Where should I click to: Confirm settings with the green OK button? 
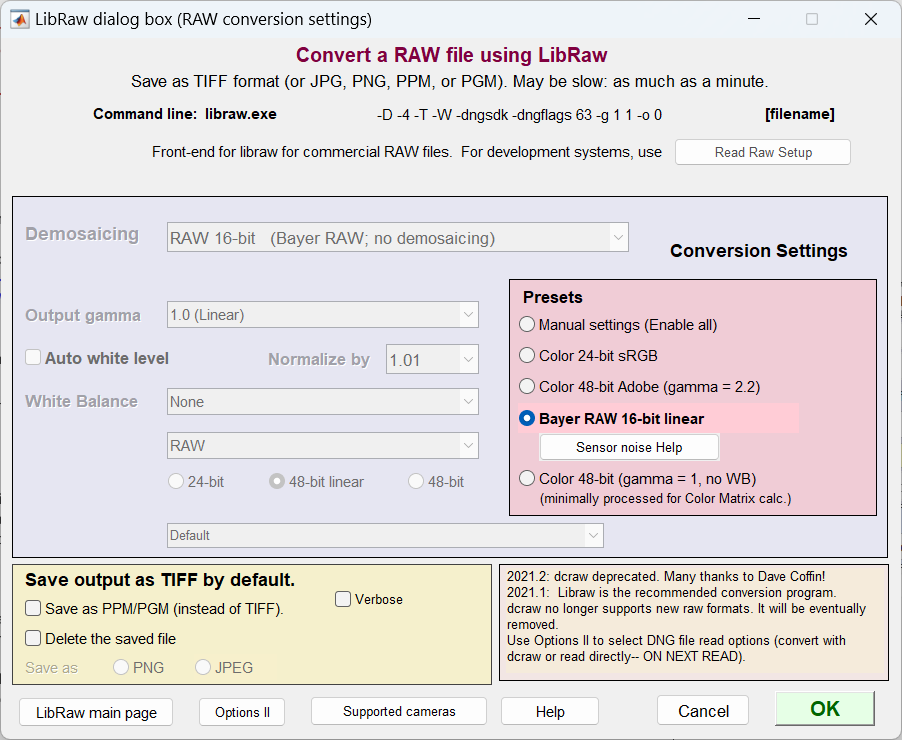click(825, 708)
